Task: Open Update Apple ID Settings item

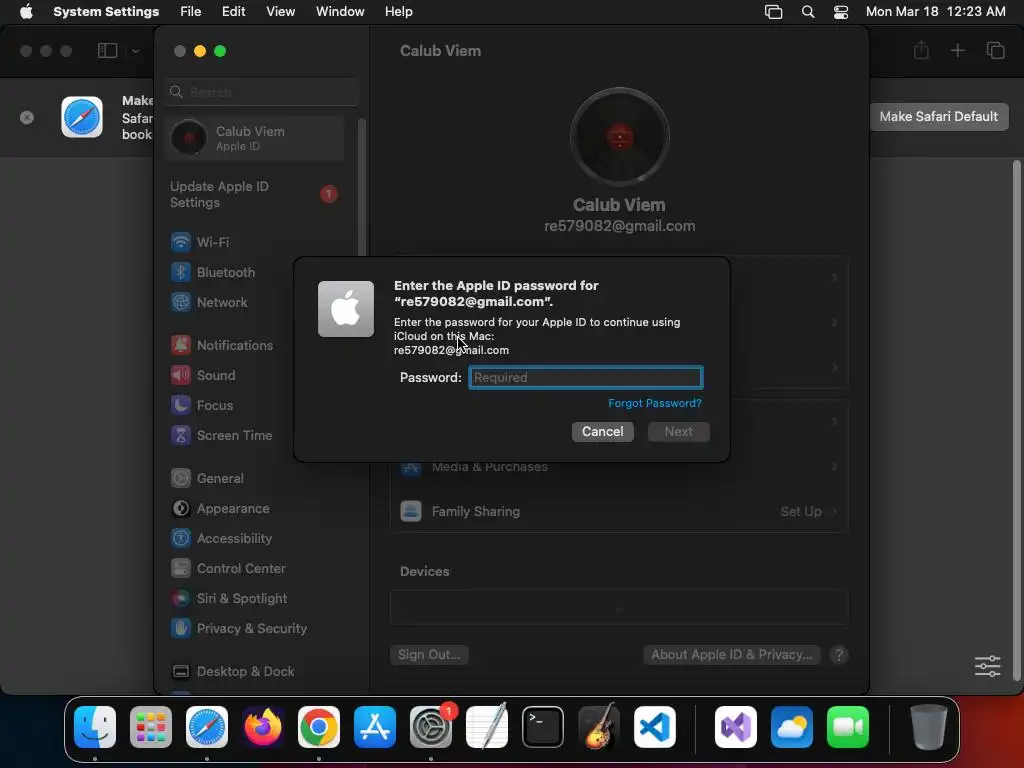Action: tap(255, 194)
